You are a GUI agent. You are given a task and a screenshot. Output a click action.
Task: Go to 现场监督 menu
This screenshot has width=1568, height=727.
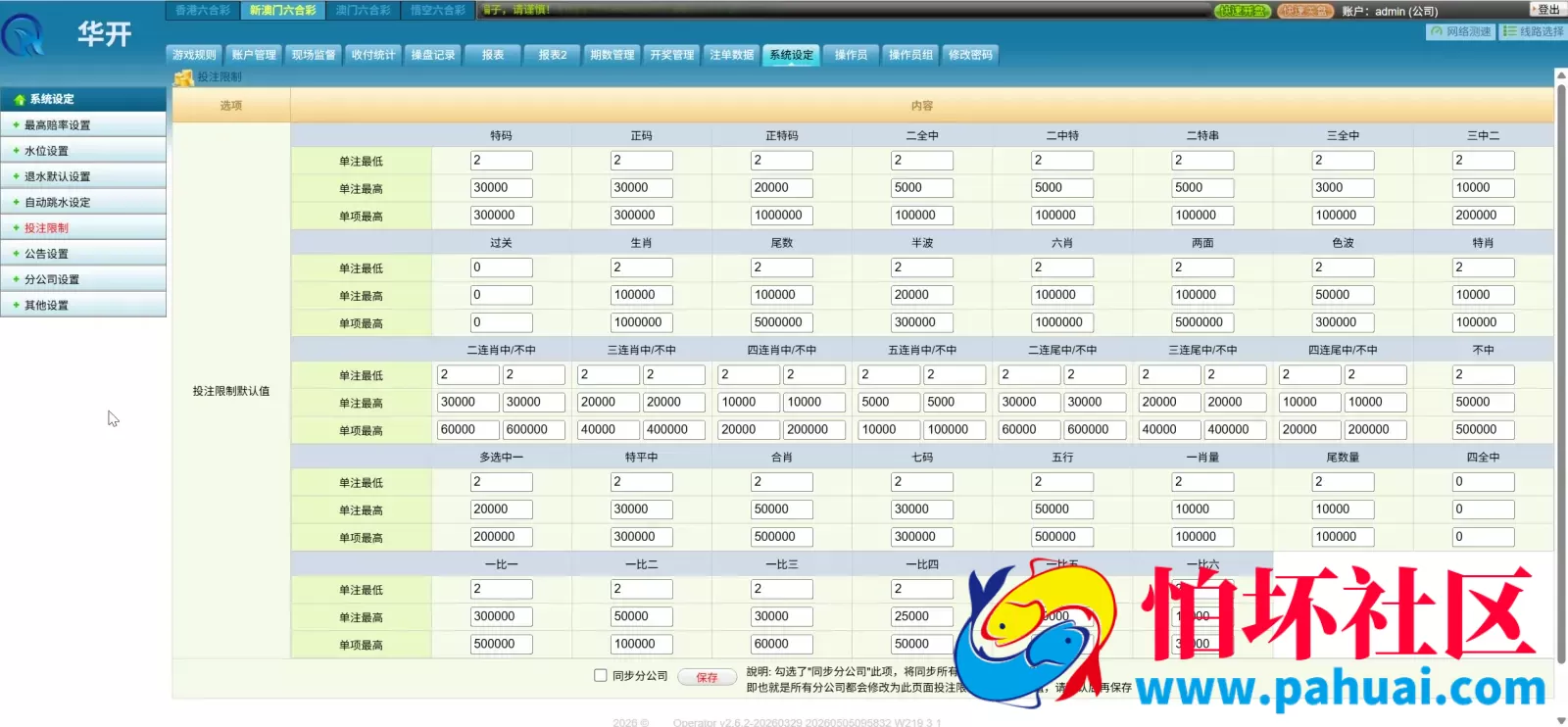coord(314,55)
